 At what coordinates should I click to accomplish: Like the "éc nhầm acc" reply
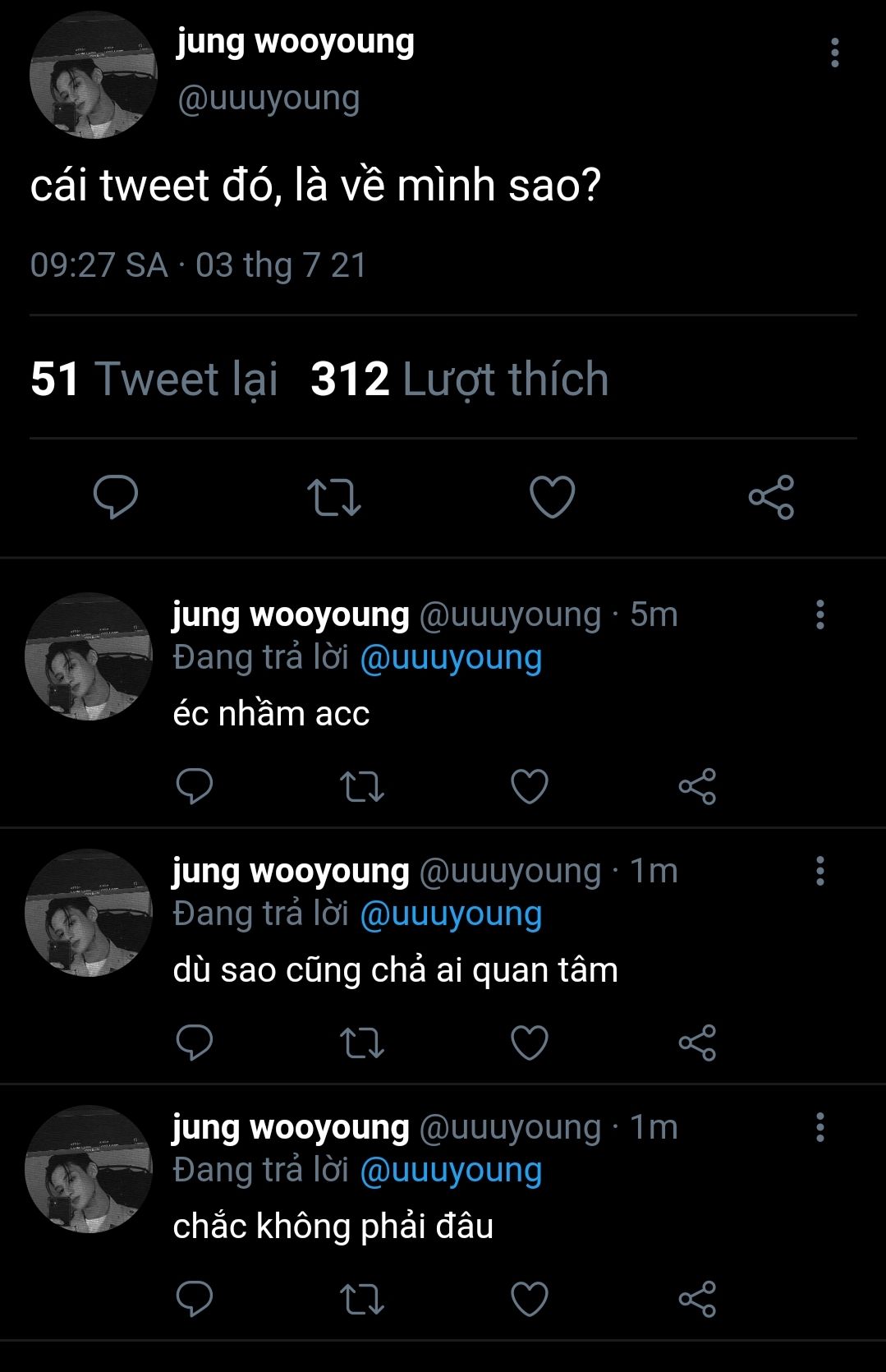530,786
